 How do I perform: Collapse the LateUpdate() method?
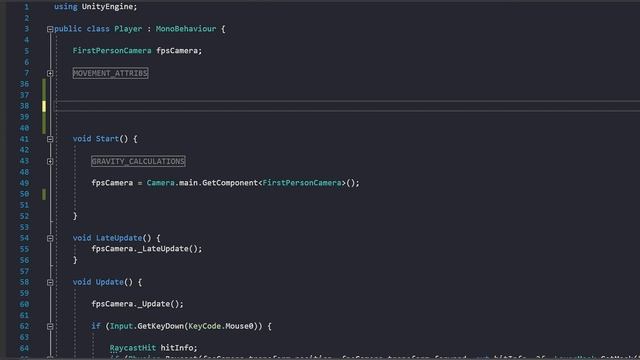pos(50,238)
